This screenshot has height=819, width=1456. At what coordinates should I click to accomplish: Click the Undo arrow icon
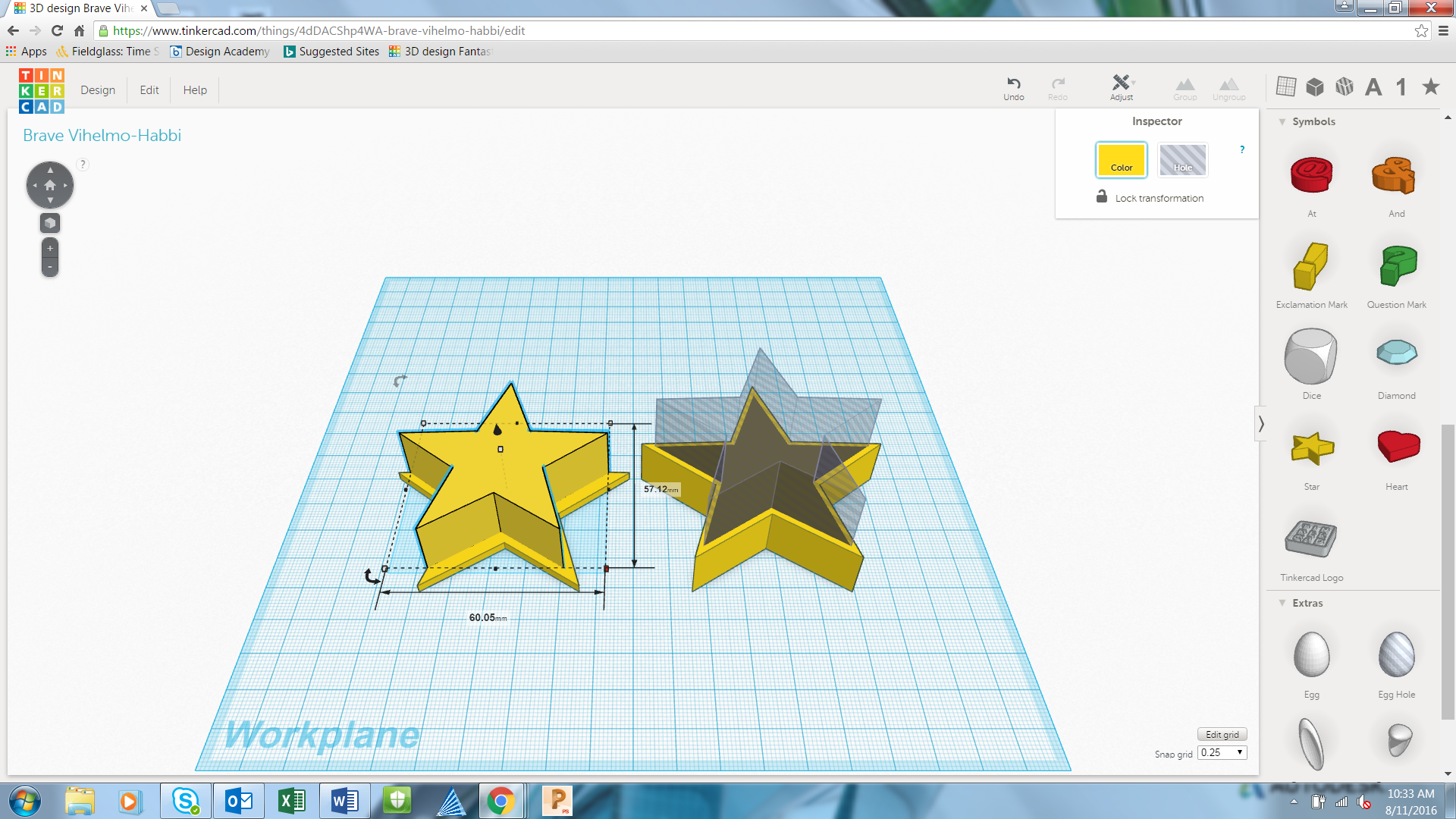click(1013, 83)
